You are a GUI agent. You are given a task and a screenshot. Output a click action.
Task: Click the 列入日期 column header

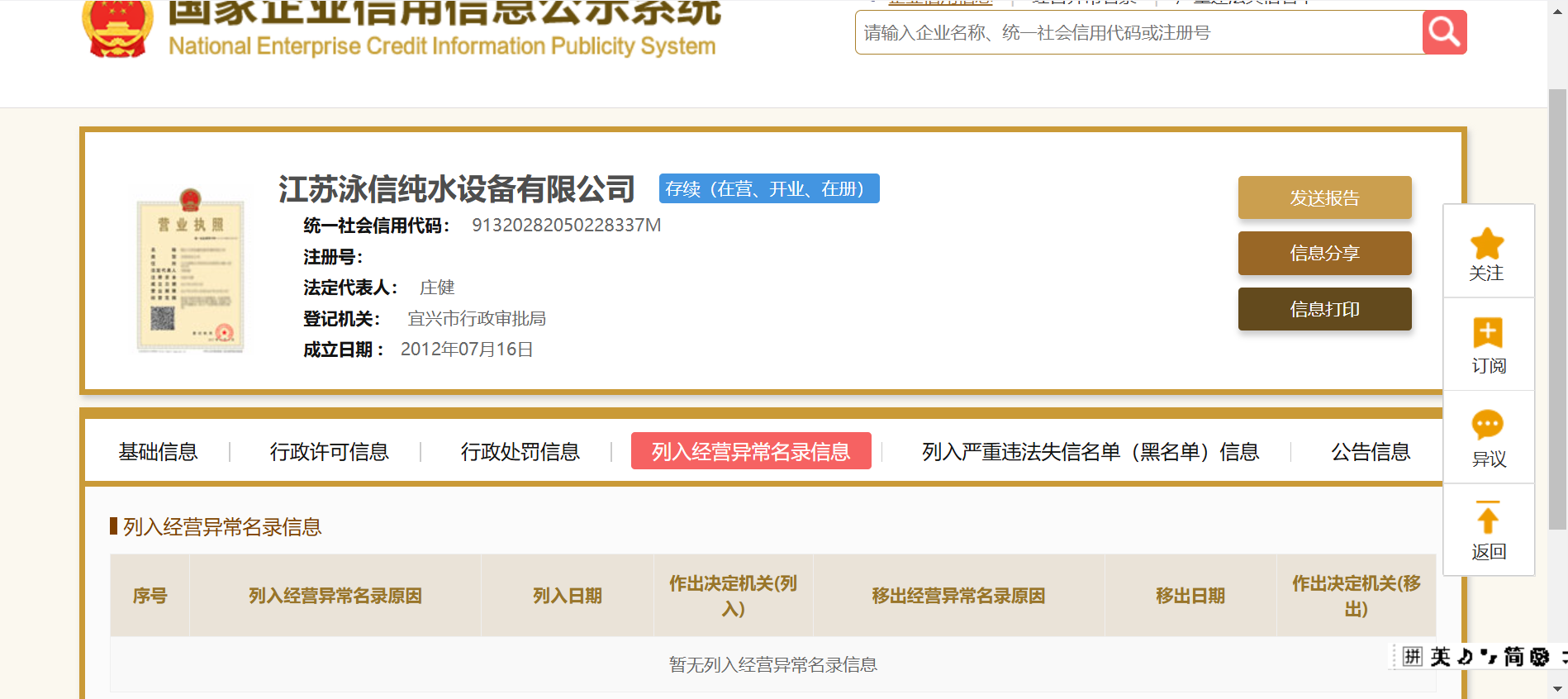click(x=568, y=596)
